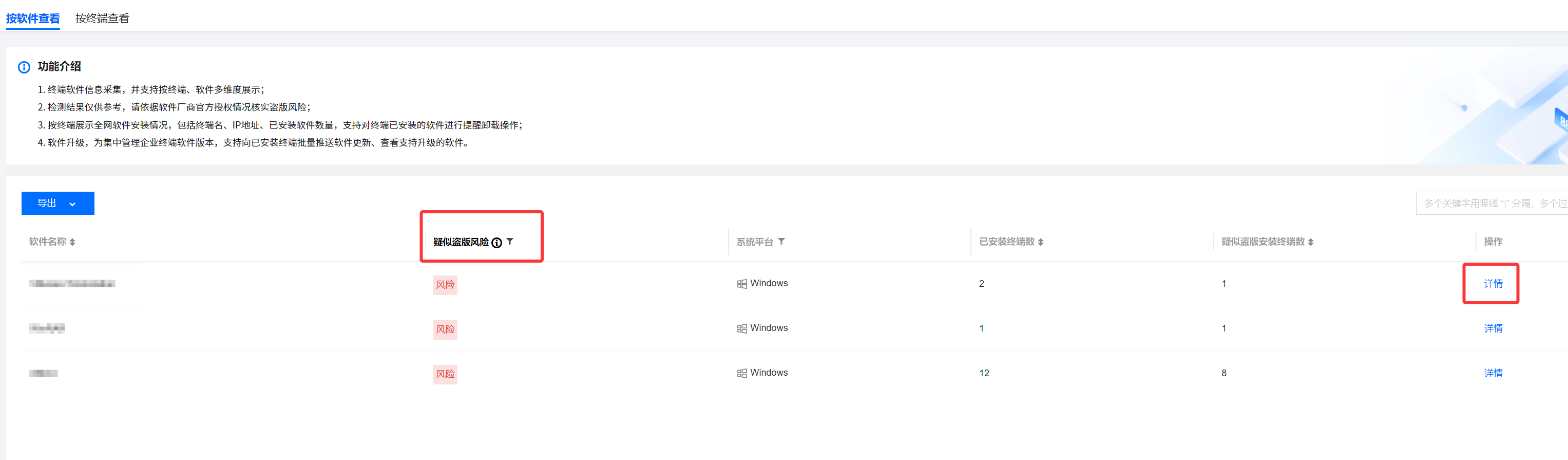Click the blurred software name in second row
The height and width of the screenshot is (460, 1568).
(x=47, y=328)
